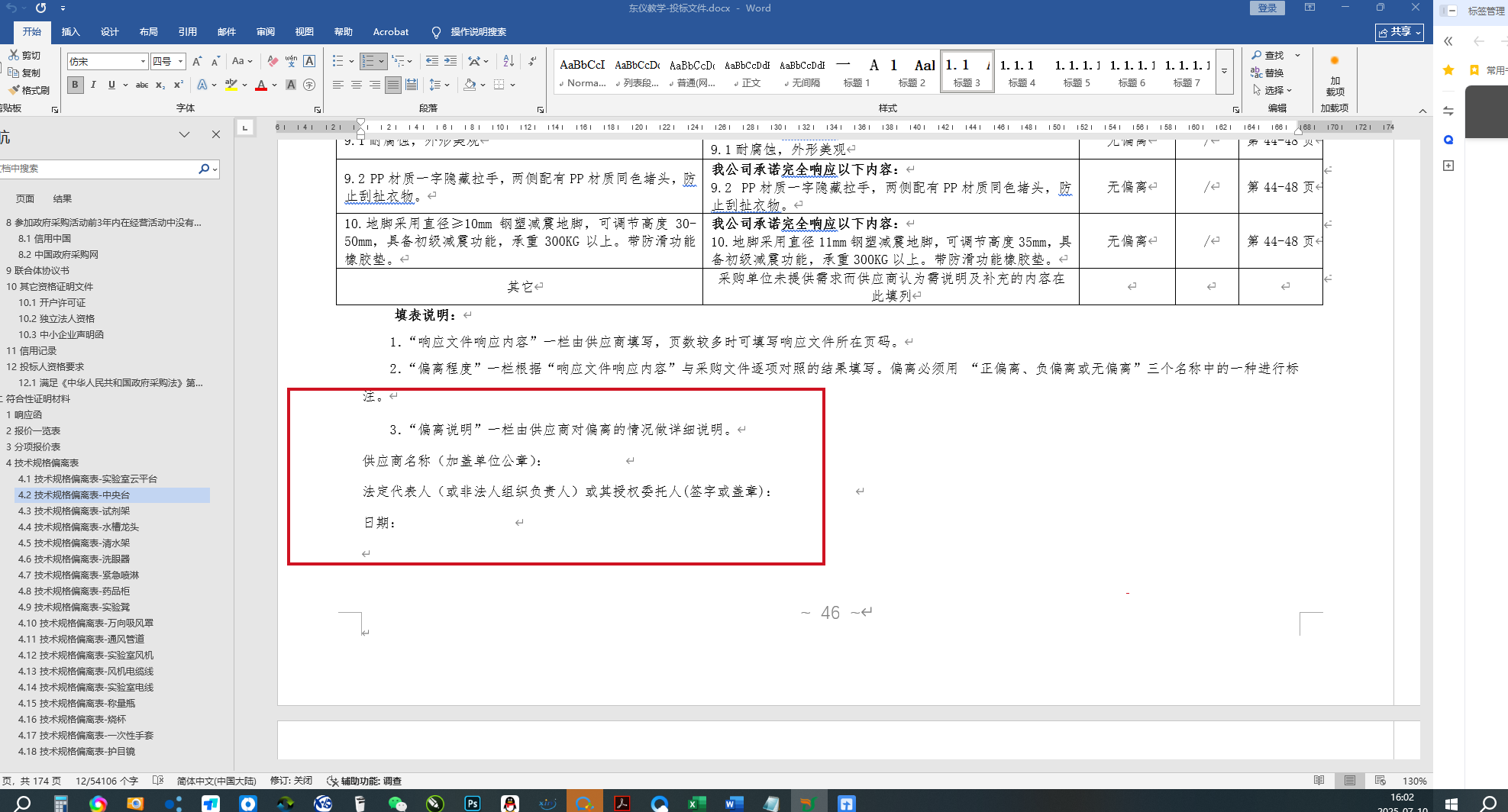Insert enclosed character (circled 字)

(x=309, y=85)
